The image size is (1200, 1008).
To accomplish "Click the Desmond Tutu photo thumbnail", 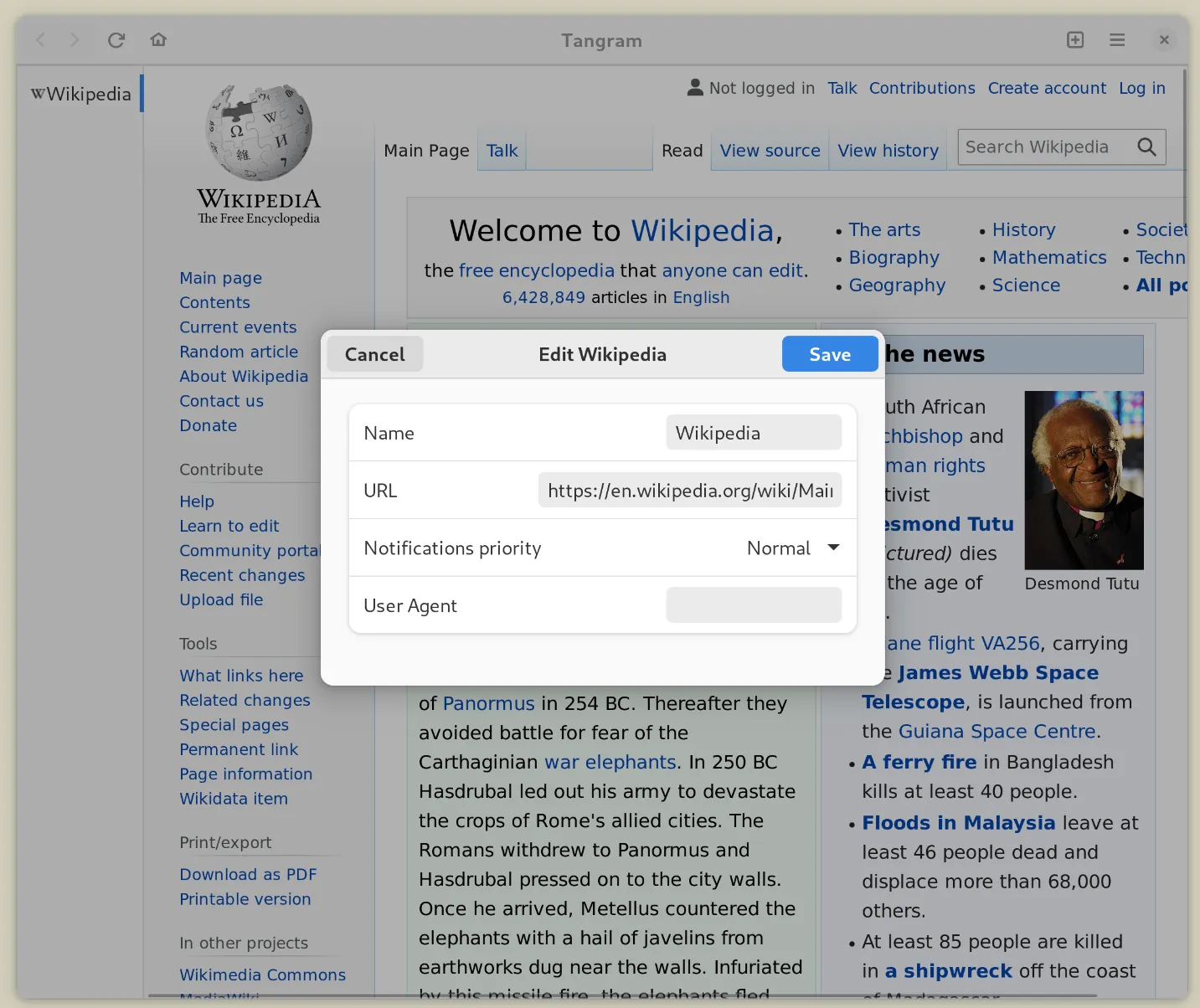I will [x=1084, y=480].
